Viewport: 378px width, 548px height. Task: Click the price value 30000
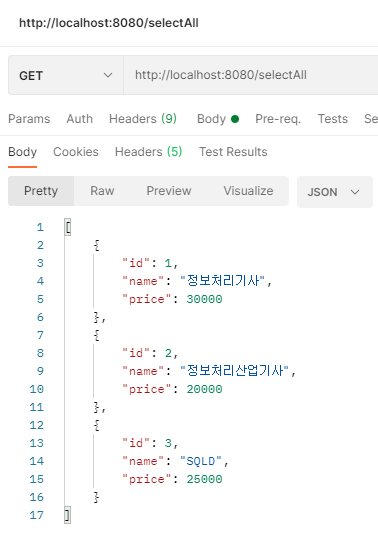click(204, 299)
